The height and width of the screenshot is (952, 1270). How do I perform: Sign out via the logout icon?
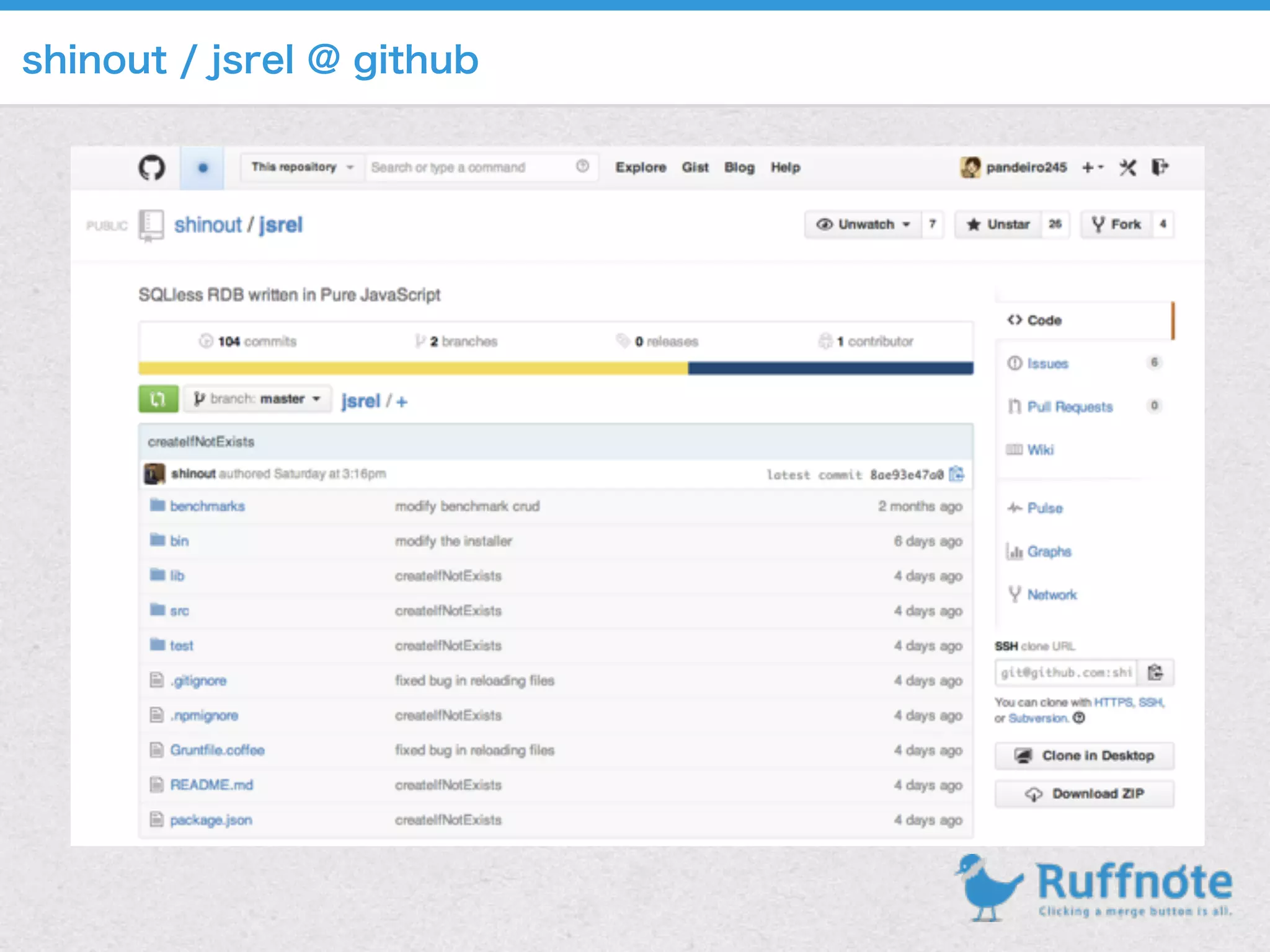1160,167
